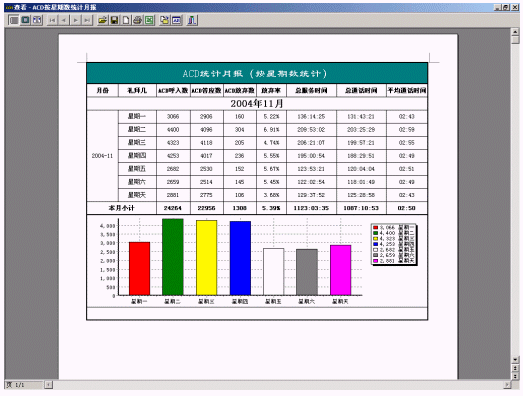523x396 pixels.
Task: Save report with the floppy disk icon
Action: 114,20
